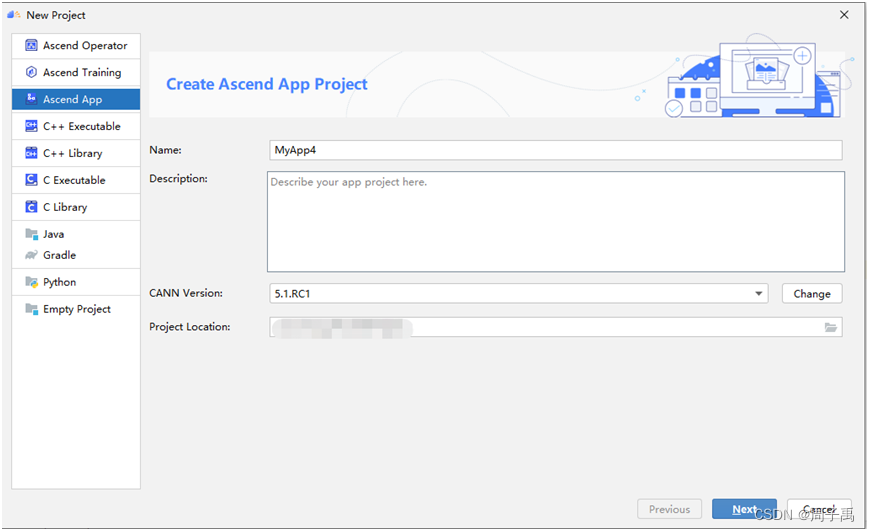Click the New Project title bar icon

coord(14,15)
